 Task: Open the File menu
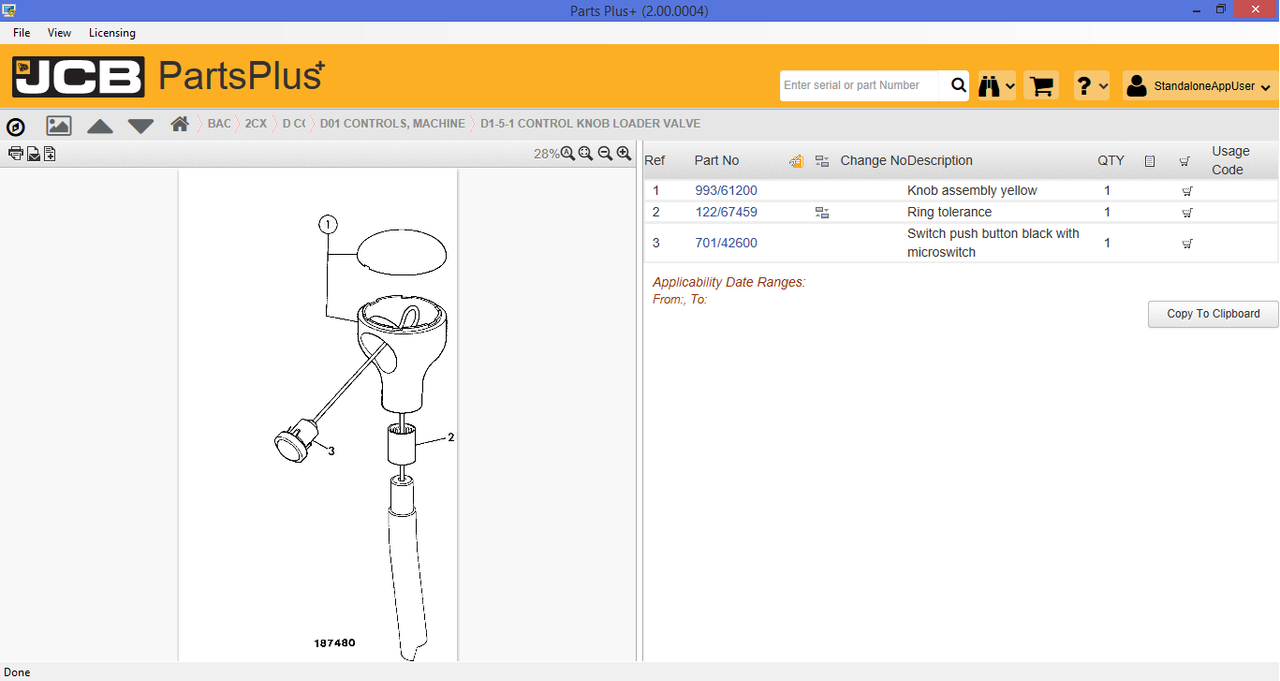coord(21,33)
